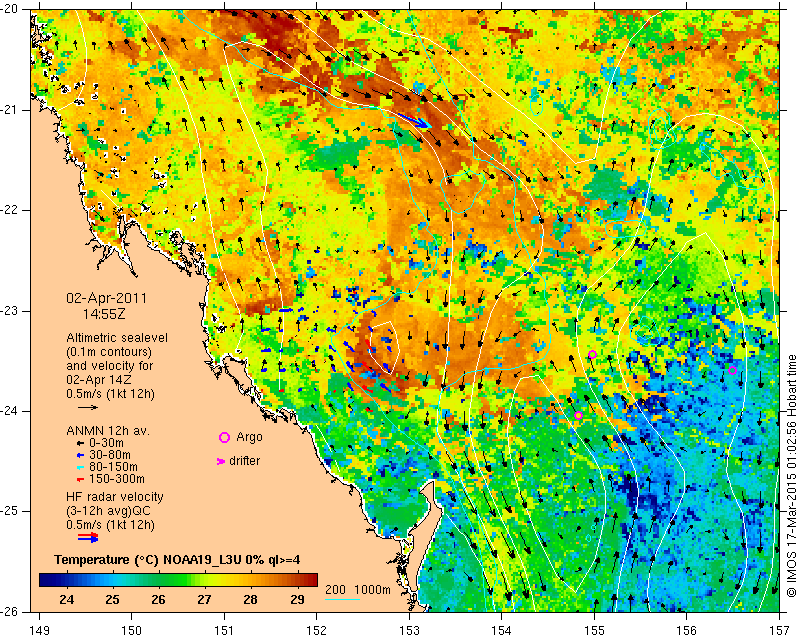Click the black 0-30m arrow legend symbol
Image resolution: width=800 pixels, height=640 pixels.
(80, 443)
